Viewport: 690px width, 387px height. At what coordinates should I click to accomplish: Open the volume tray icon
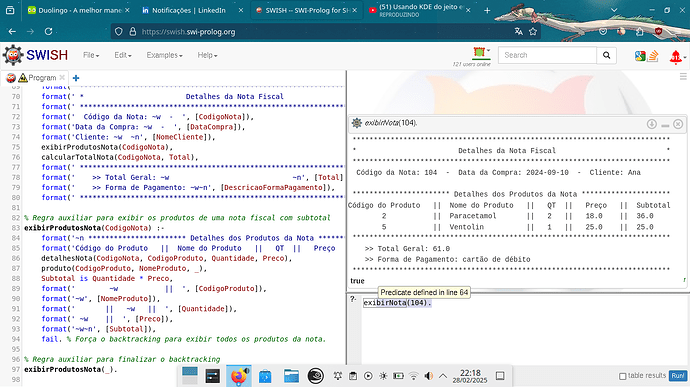click(x=429, y=376)
